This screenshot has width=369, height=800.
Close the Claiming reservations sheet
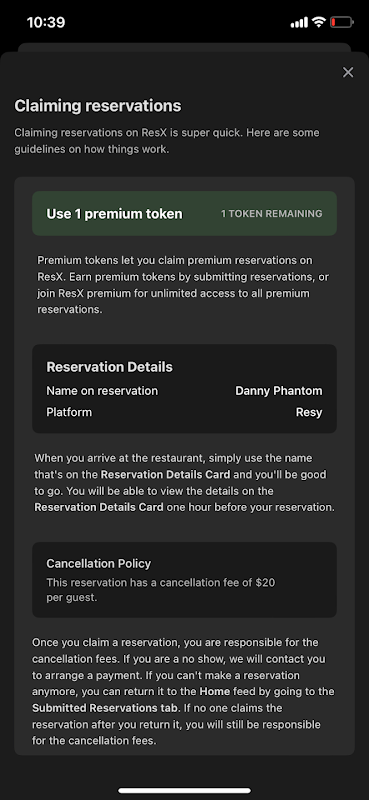(x=348, y=72)
